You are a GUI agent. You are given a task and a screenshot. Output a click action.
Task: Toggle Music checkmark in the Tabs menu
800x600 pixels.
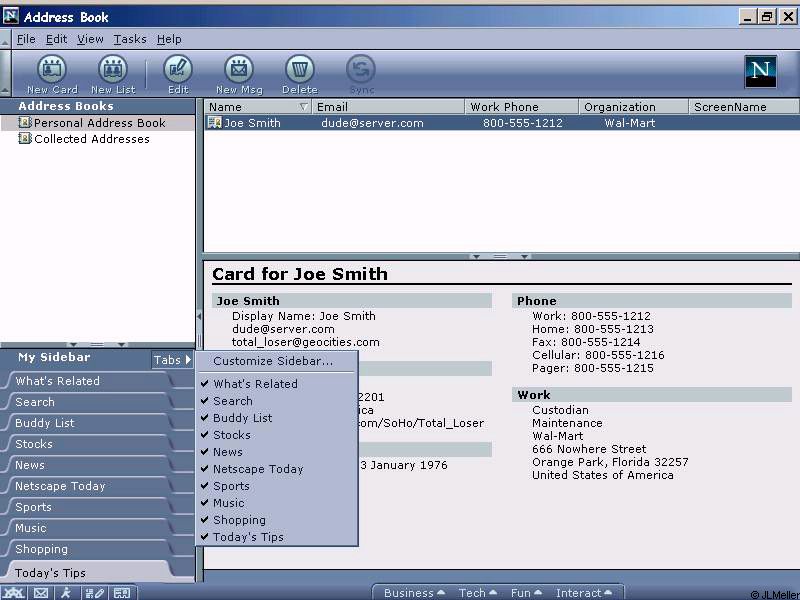[x=205, y=503]
